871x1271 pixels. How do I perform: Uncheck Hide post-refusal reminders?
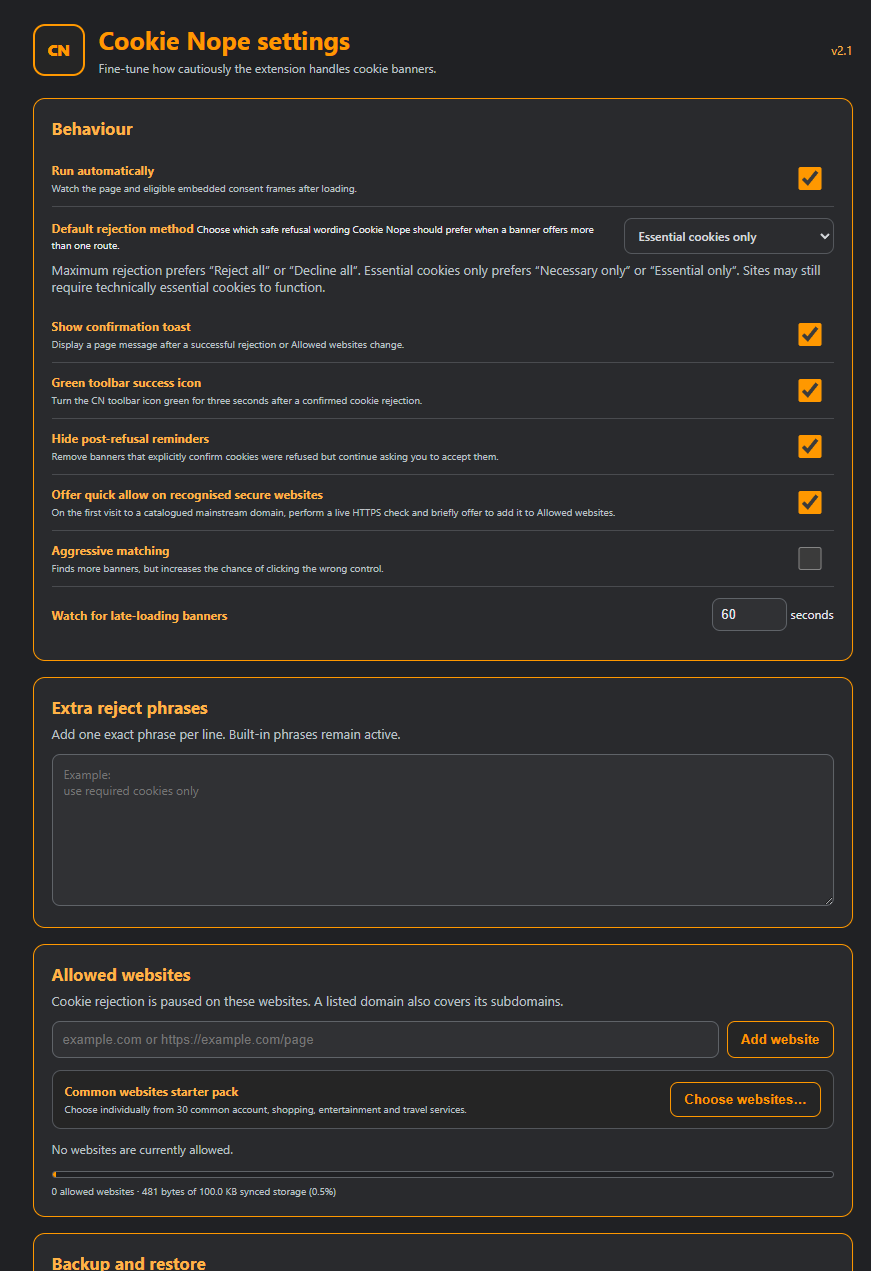click(810, 446)
